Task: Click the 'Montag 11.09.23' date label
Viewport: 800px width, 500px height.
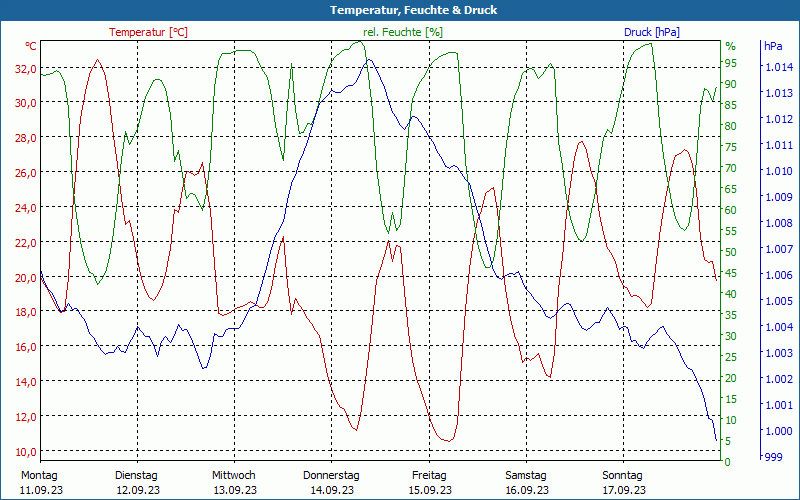Action: coord(40,482)
